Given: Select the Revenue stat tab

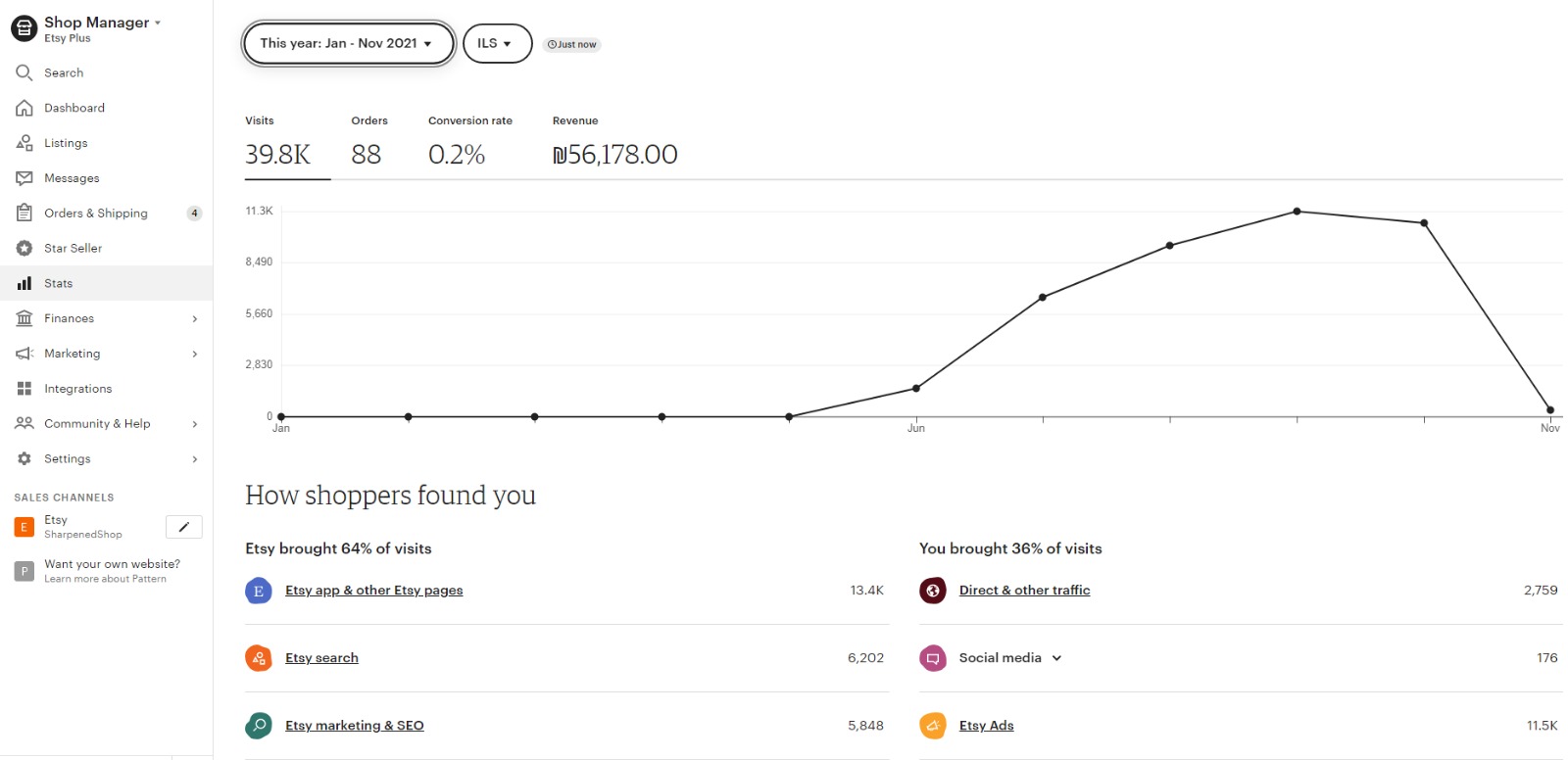Looking at the screenshot, I should [x=614, y=143].
